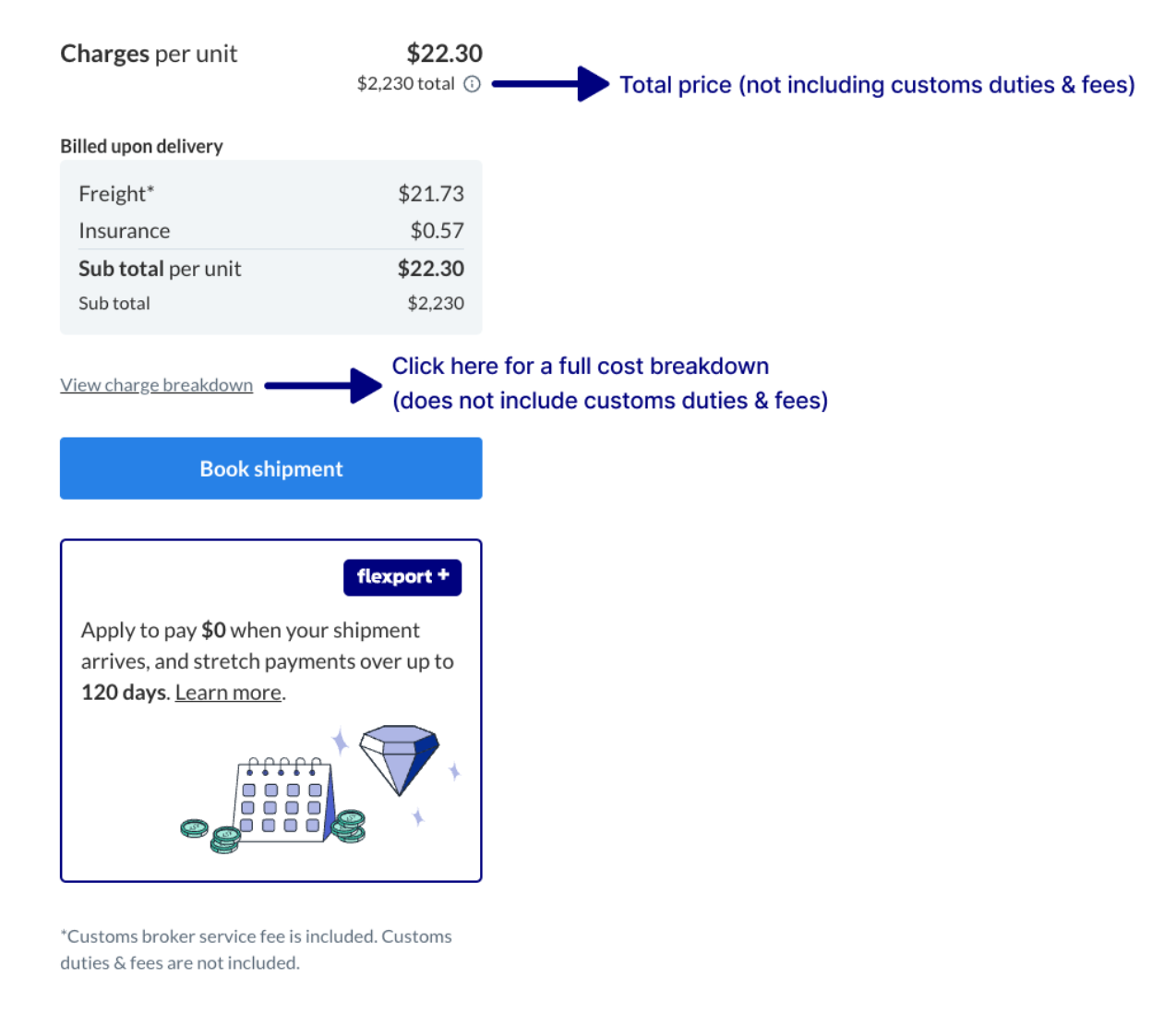The height and width of the screenshot is (1014, 1176).
Task: Select the Insurance charge row
Action: coord(270,231)
